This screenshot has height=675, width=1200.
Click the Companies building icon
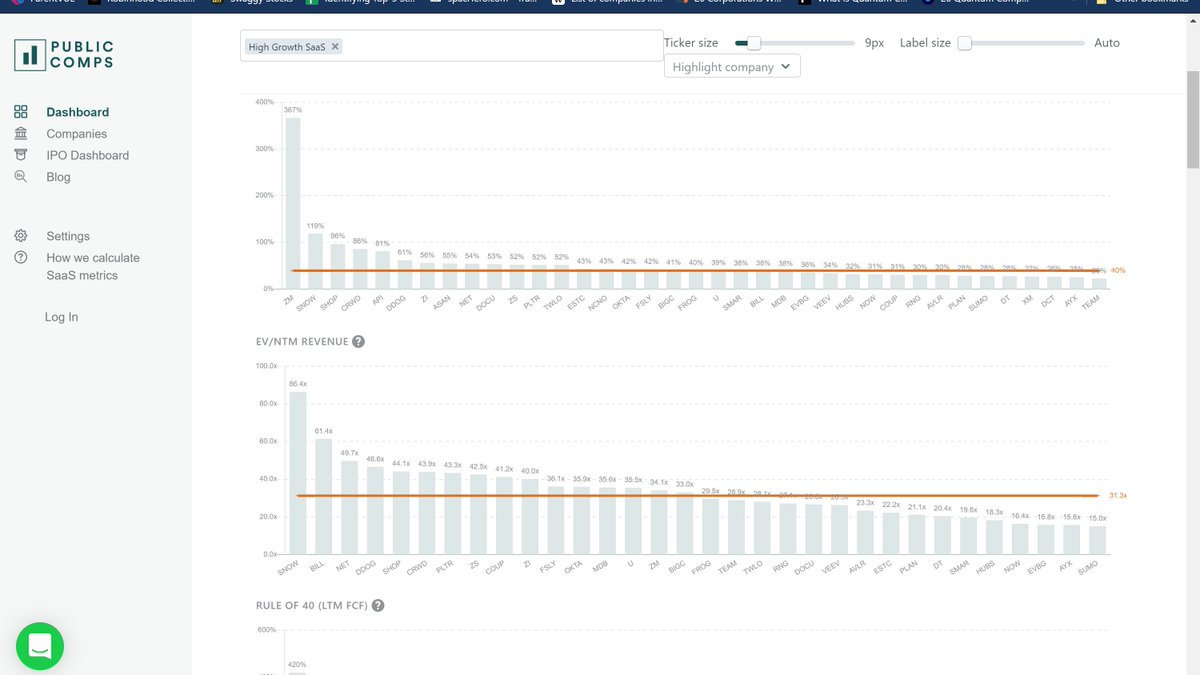pyautogui.click(x=20, y=133)
